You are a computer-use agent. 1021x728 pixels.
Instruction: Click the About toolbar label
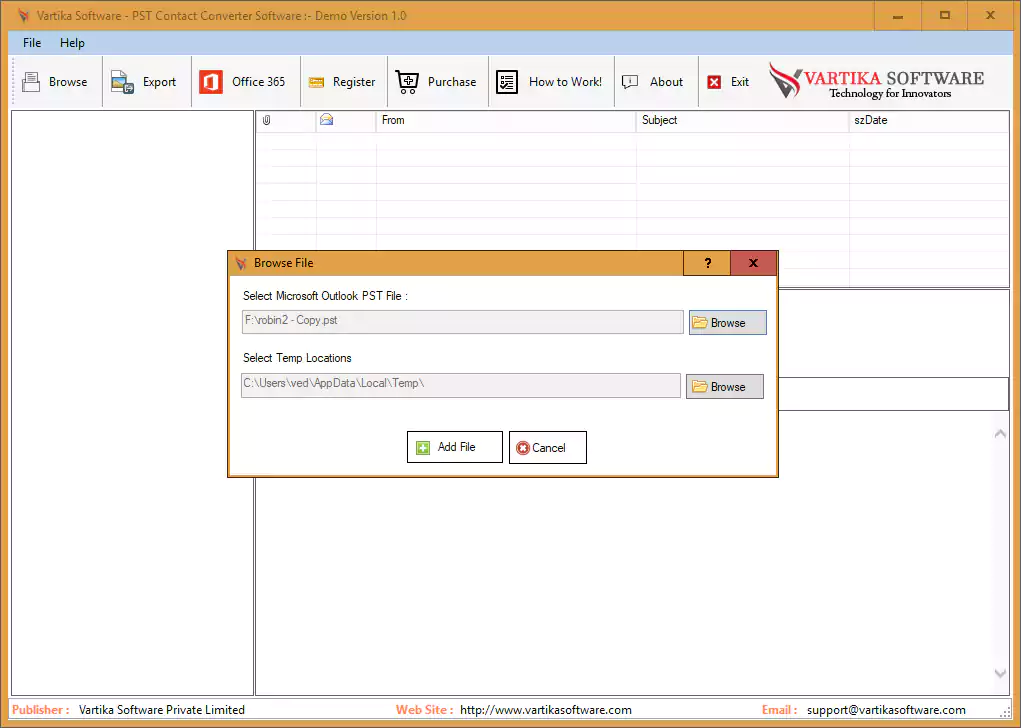click(667, 82)
